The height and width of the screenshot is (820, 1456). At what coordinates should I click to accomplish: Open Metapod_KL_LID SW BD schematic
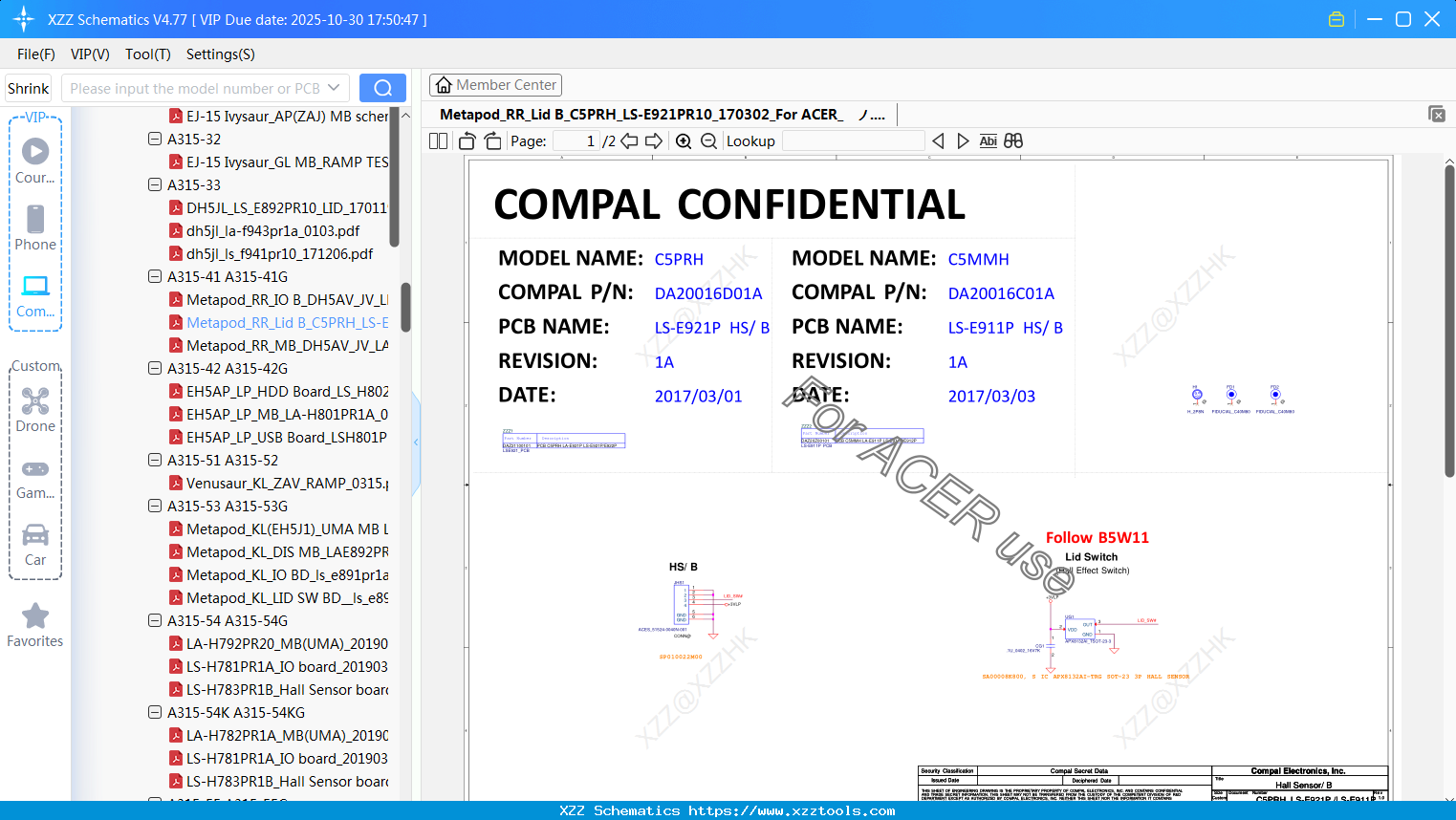pyautogui.click(x=278, y=598)
